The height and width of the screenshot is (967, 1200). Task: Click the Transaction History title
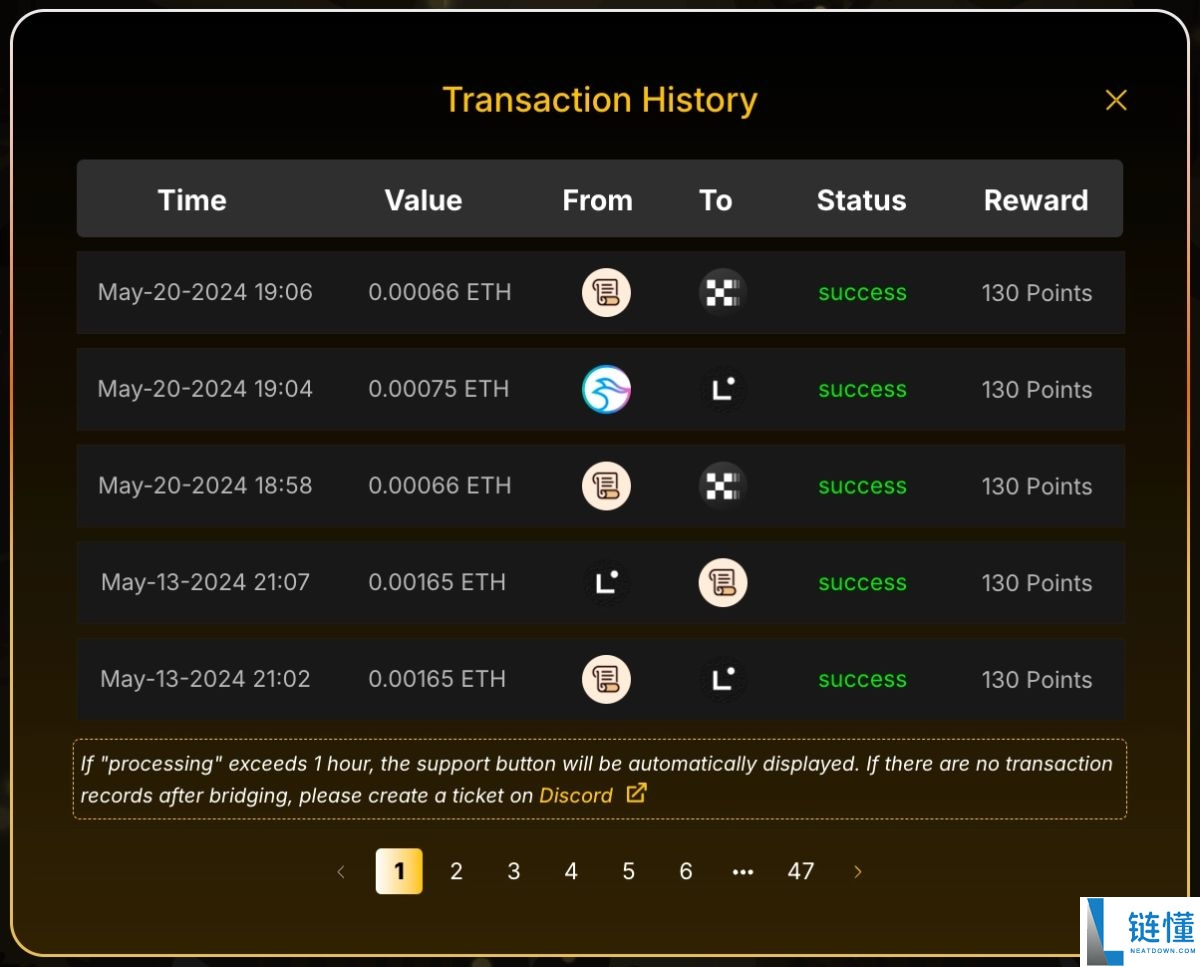[x=600, y=100]
